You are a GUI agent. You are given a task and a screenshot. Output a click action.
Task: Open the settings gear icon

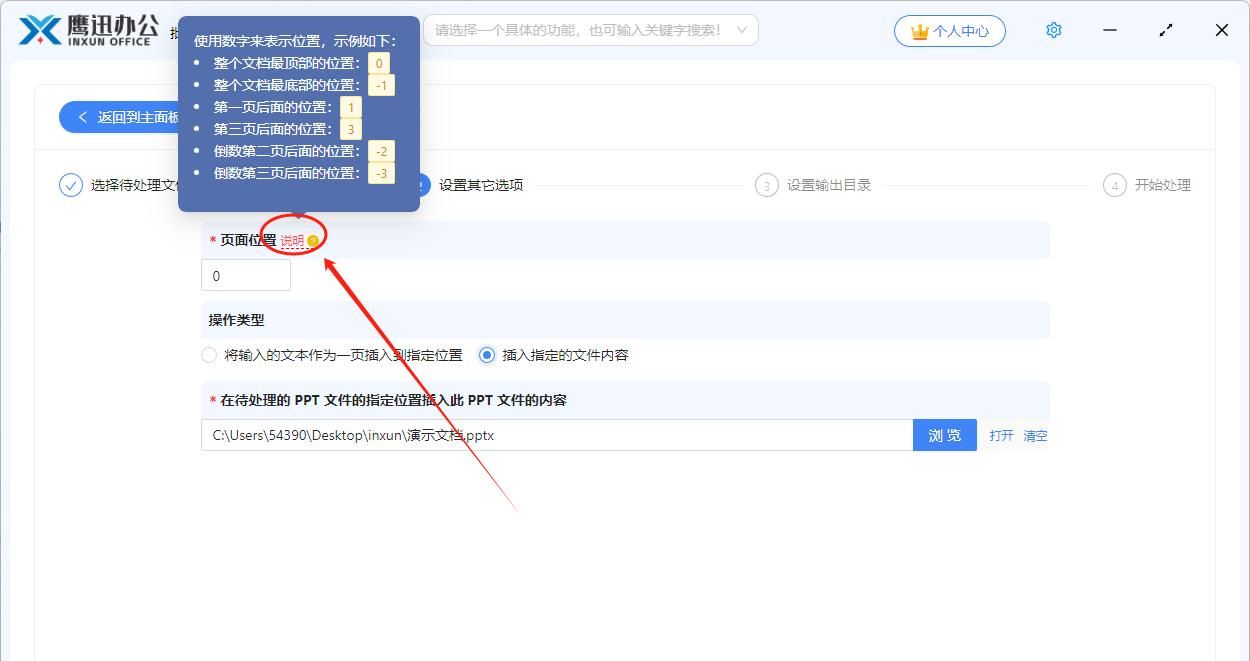(x=1053, y=30)
